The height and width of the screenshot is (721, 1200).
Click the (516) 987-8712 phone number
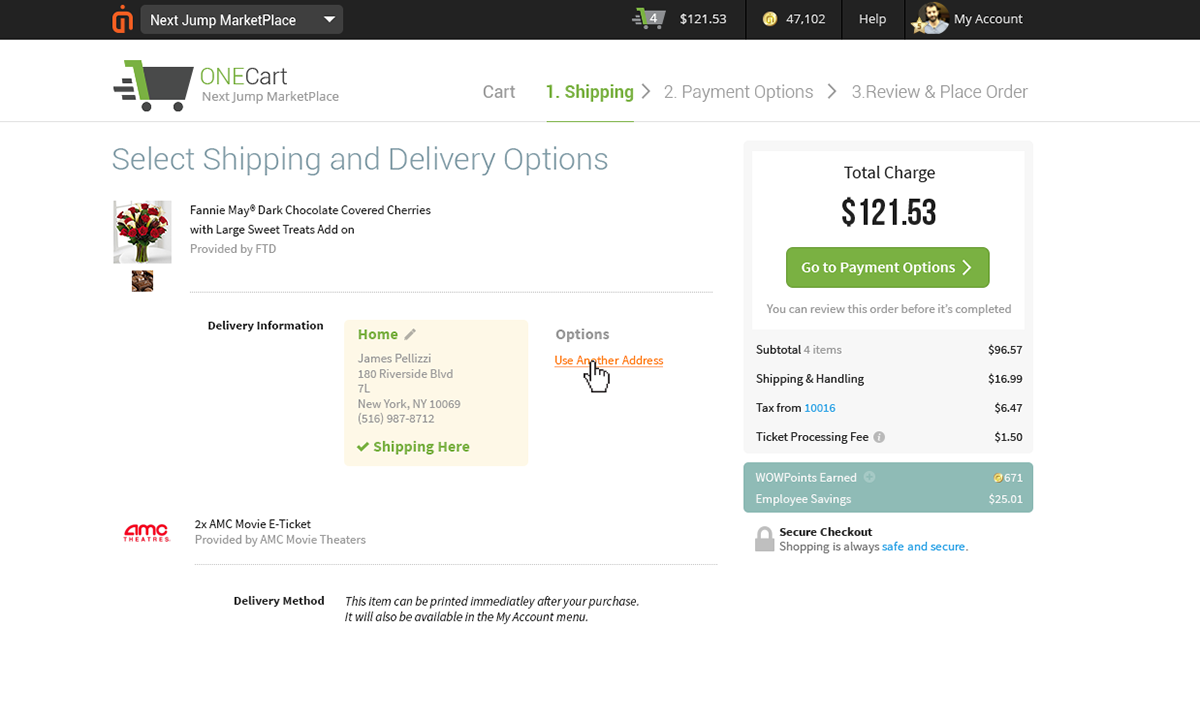pyautogui.click(x=396, y=419)
